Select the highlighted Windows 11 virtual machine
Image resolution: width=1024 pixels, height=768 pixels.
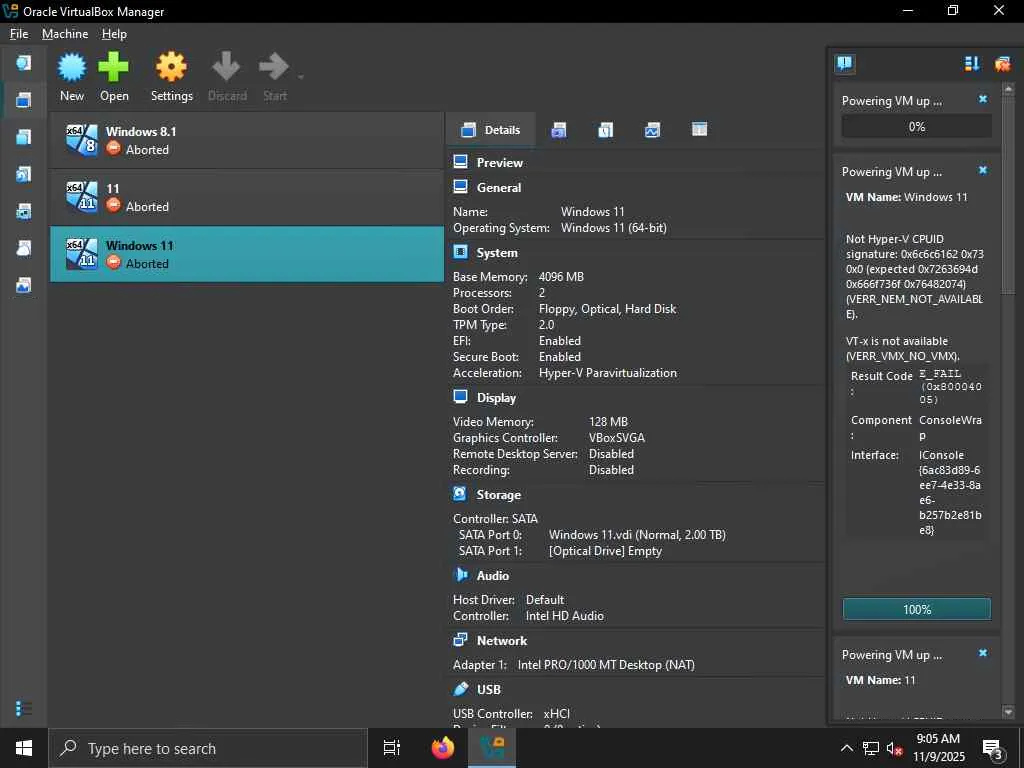tap(247, 254)
